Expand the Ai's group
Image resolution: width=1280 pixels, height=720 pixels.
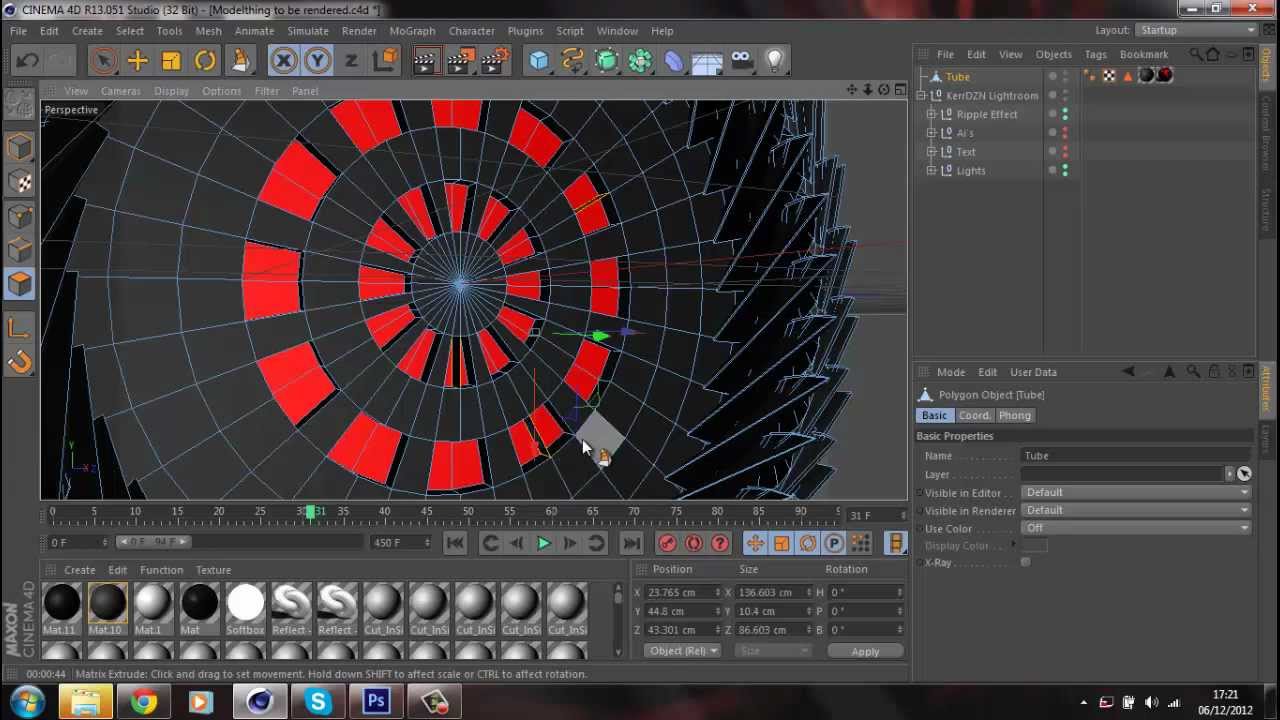[931, 133]
